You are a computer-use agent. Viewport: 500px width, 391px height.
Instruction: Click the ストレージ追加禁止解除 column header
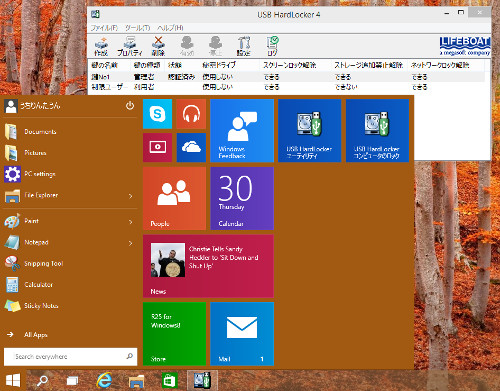(x=369, y=65)
